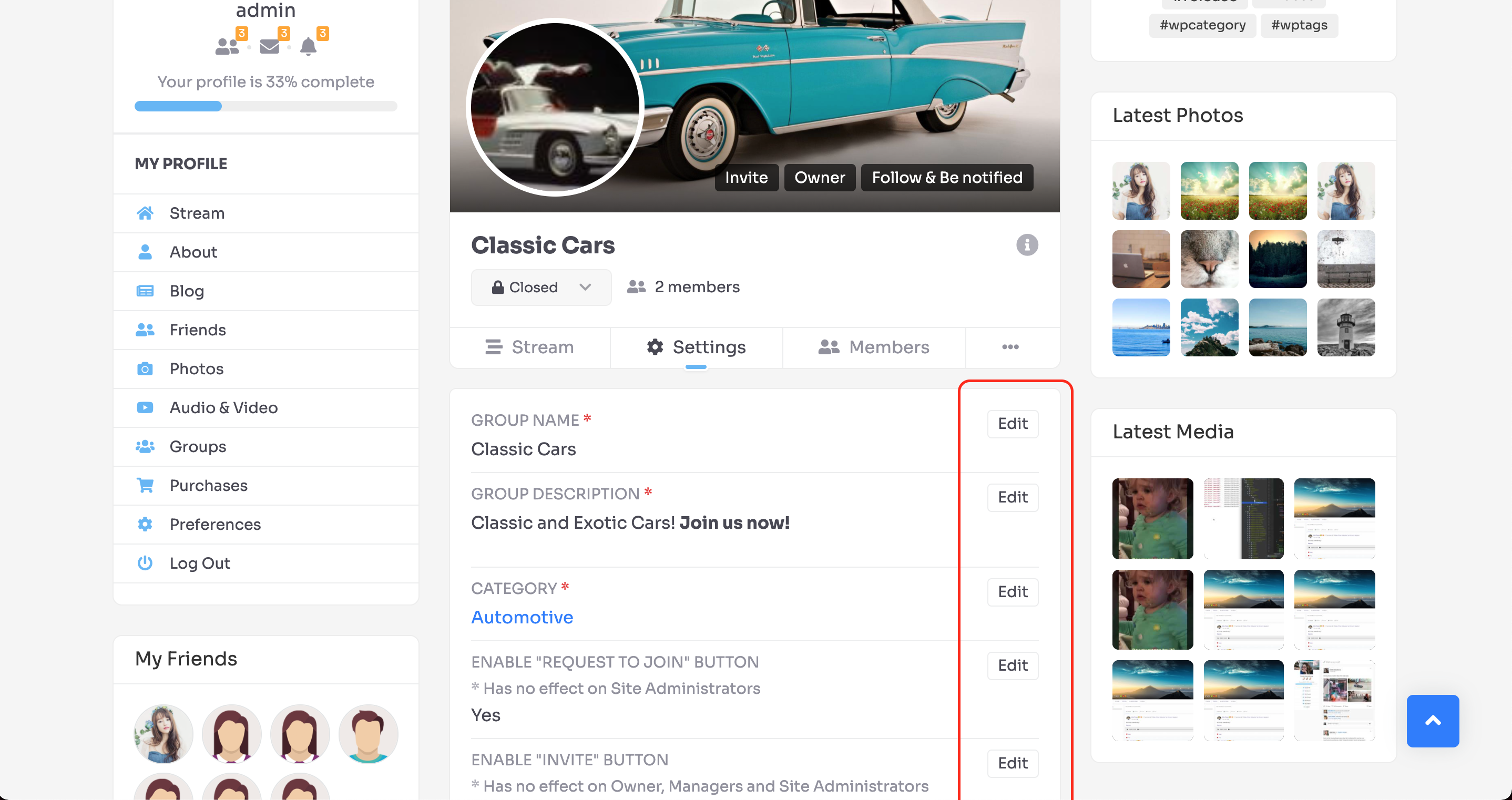Edit the Request to Join setting
This screenshot has height=800, width=1512.
(1013, 665)
